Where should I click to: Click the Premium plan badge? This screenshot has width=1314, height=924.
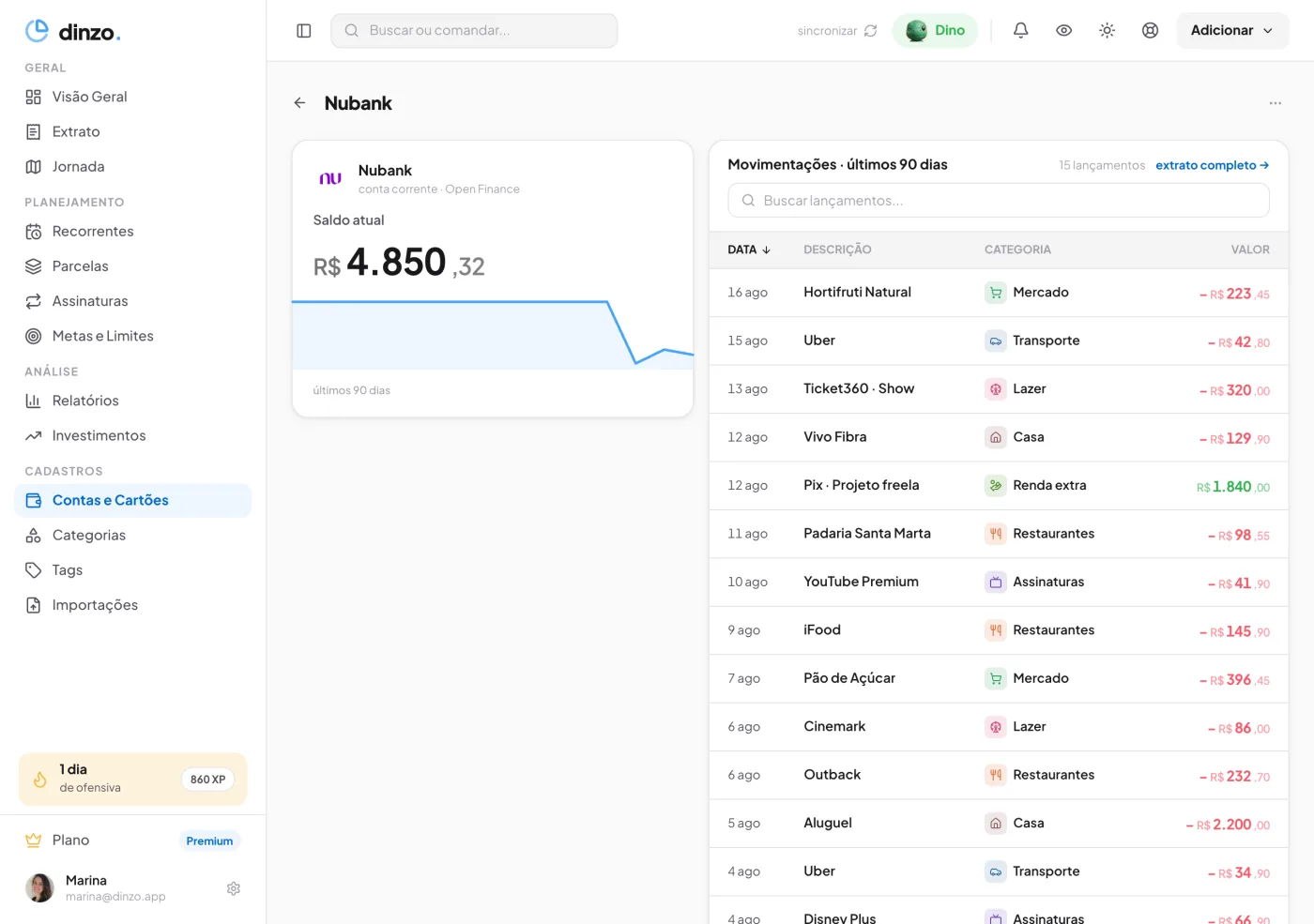[x=209, y=841]
